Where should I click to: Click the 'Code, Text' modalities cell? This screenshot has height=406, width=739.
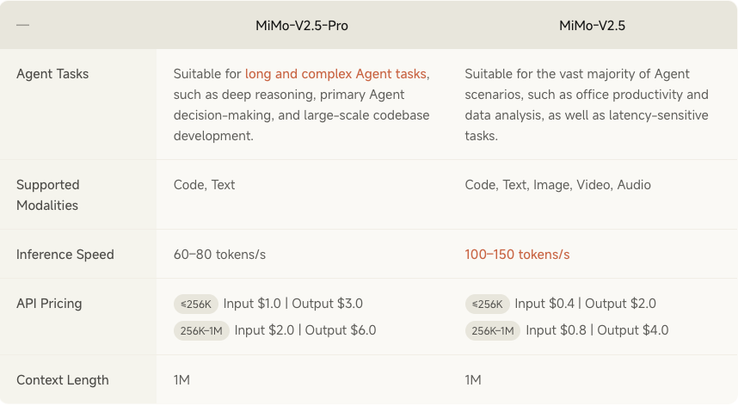coord(204,185)
